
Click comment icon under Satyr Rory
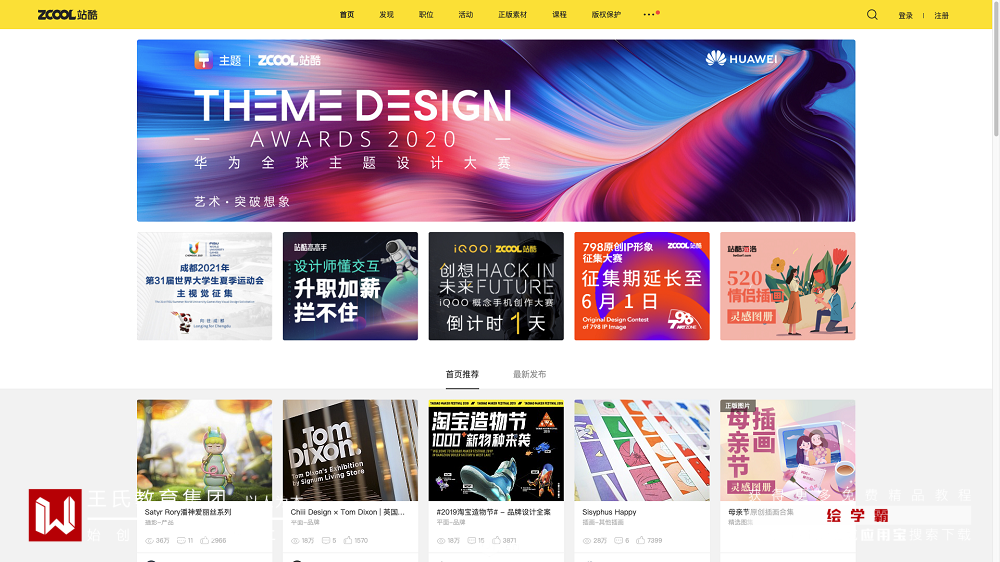[181, 540]
